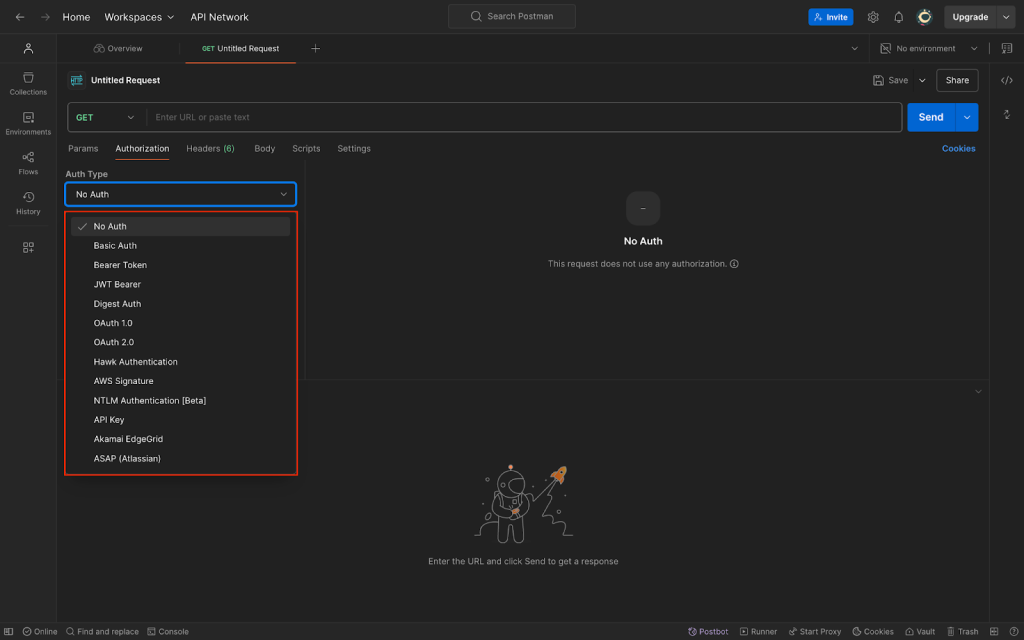Open the code snippet panel icon
1024x640 pixels.
[1006, 80]
